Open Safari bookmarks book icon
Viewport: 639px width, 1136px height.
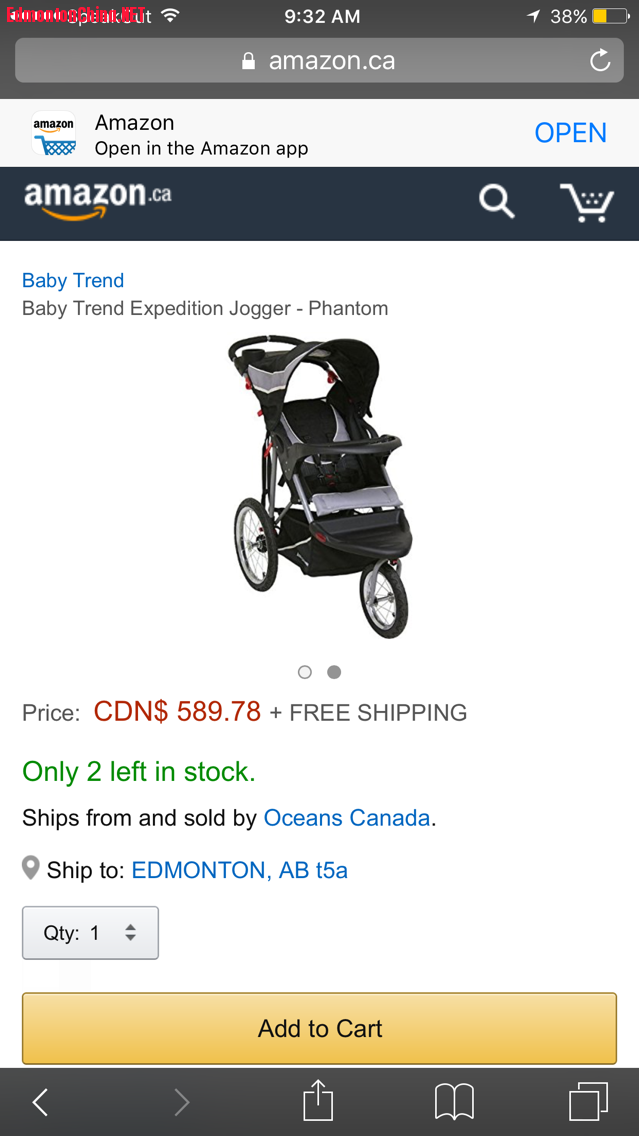pyautogui.click(x=454, y=1102)
